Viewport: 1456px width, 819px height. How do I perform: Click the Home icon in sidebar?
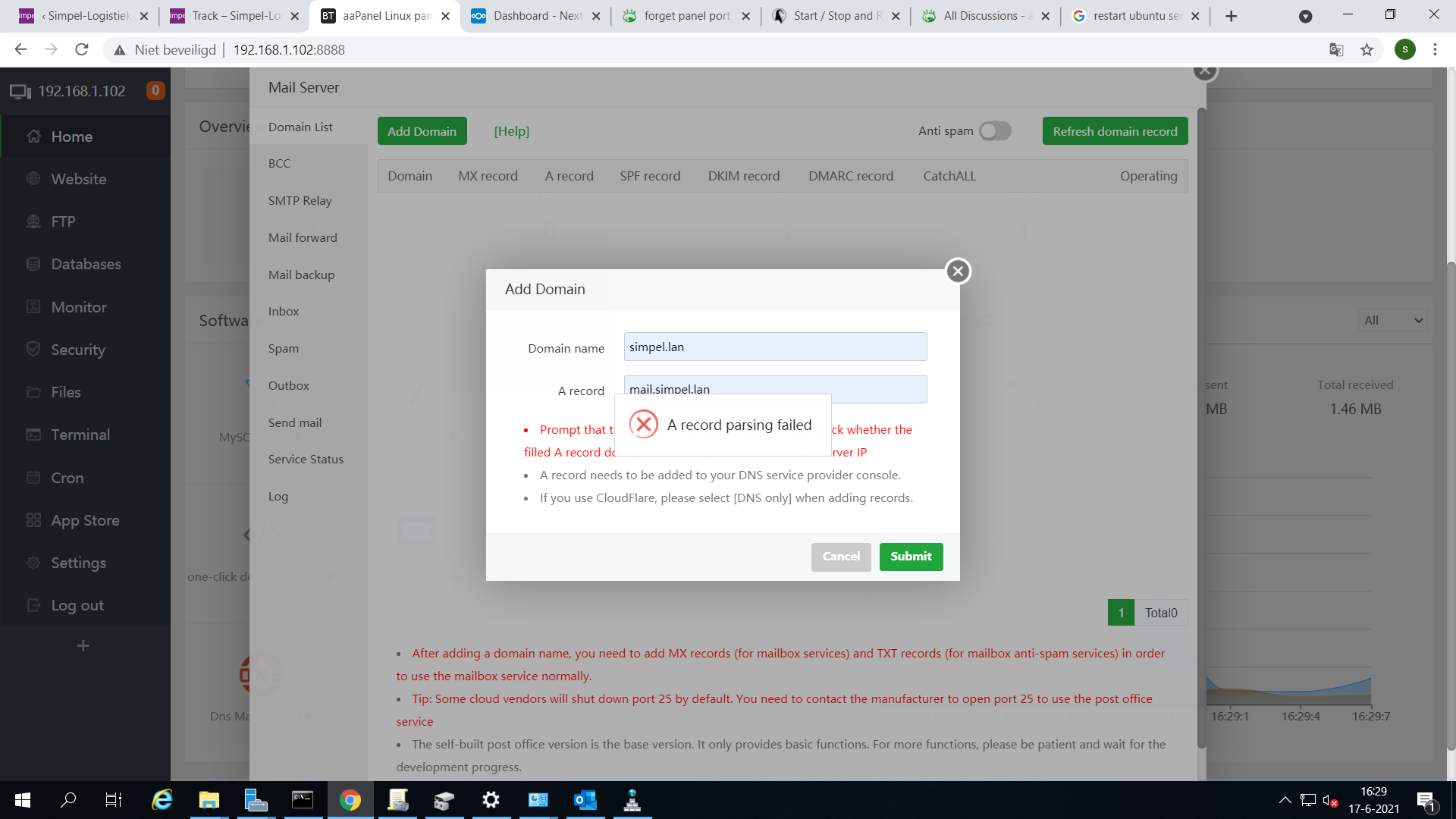tap(33, 136)
